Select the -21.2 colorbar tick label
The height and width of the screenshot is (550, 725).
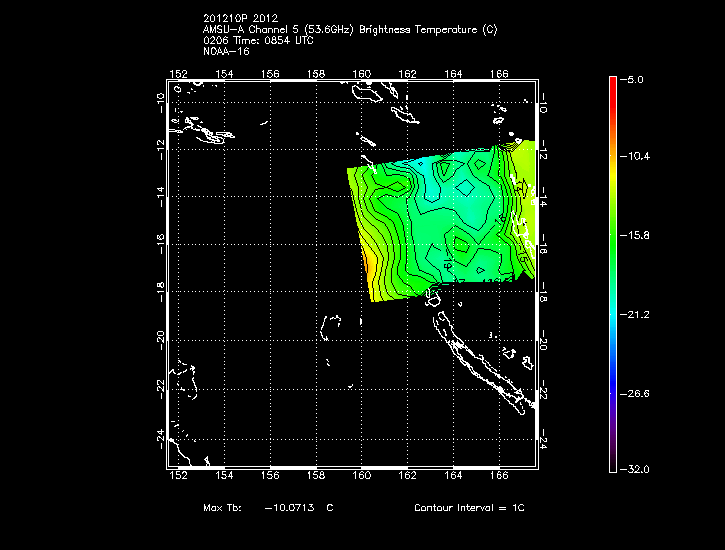(x=634, y=315)
